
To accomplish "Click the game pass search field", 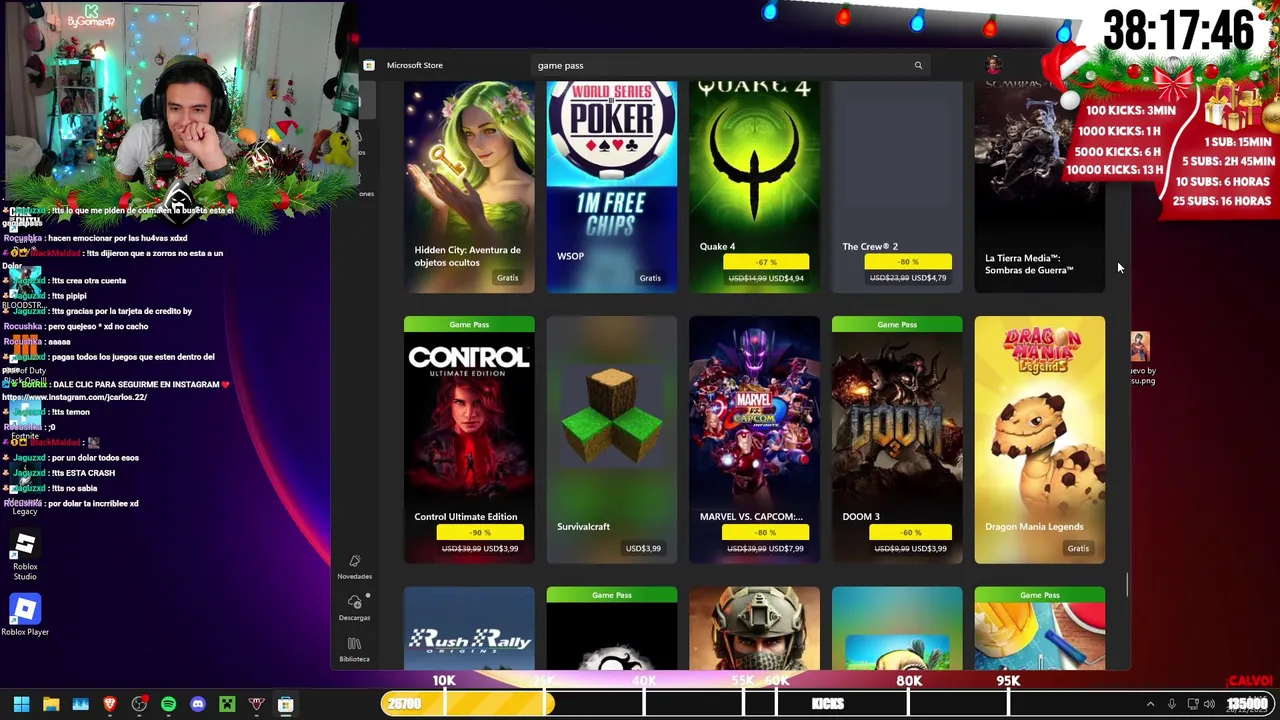I will coord(730,66).
